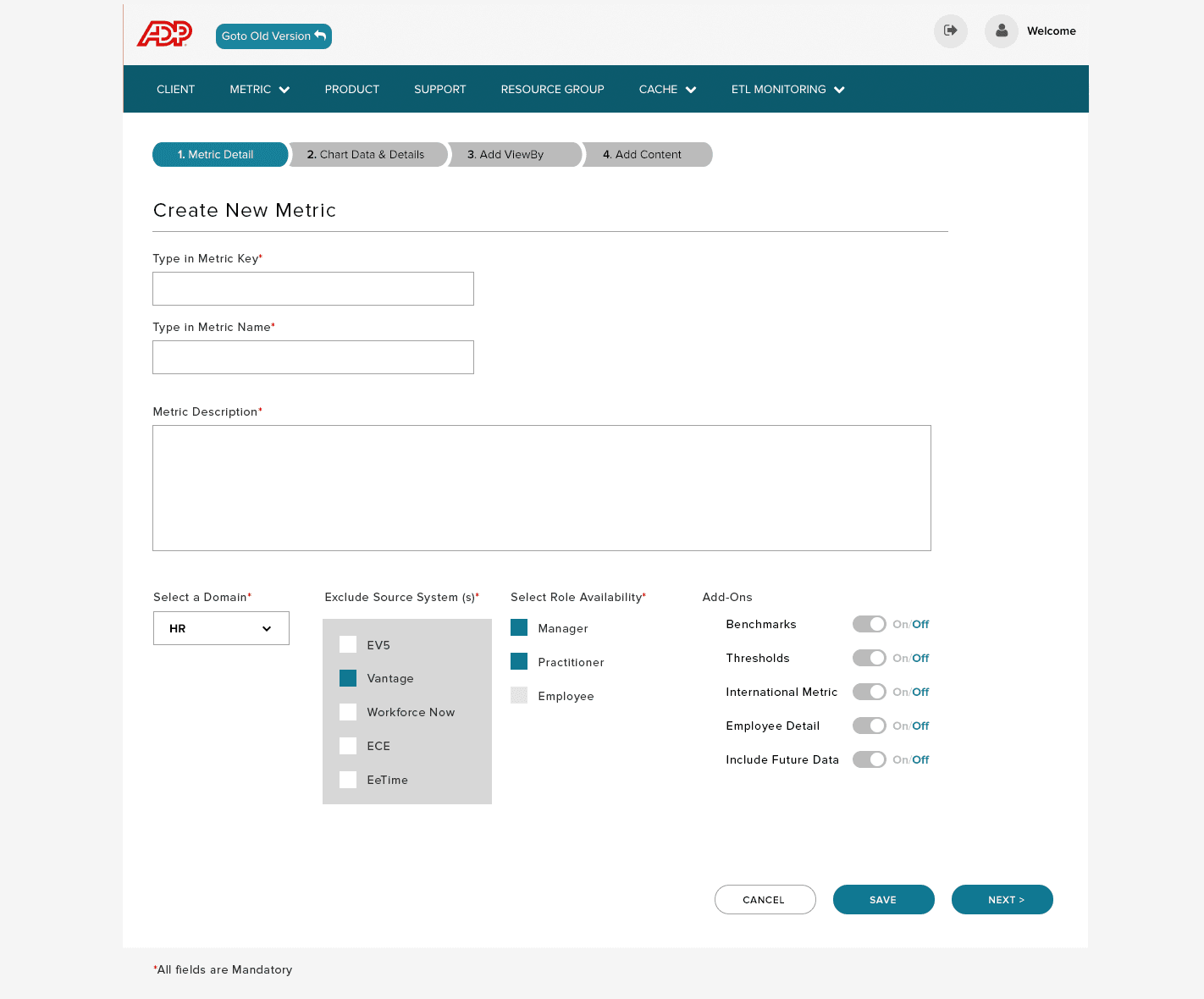
Task: Uncheck the Vantage checkbox
Action: tap(348, 678)
